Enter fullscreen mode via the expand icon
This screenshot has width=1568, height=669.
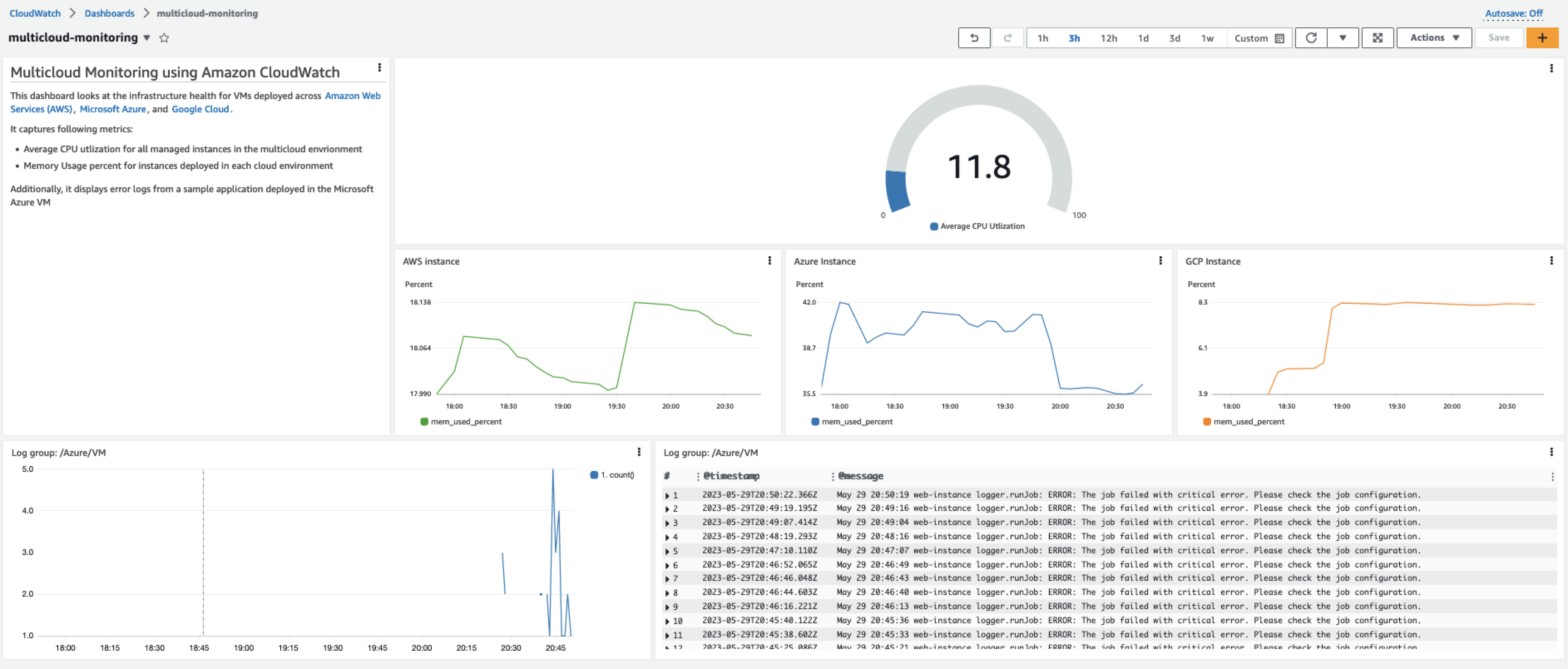point(1378,38)
